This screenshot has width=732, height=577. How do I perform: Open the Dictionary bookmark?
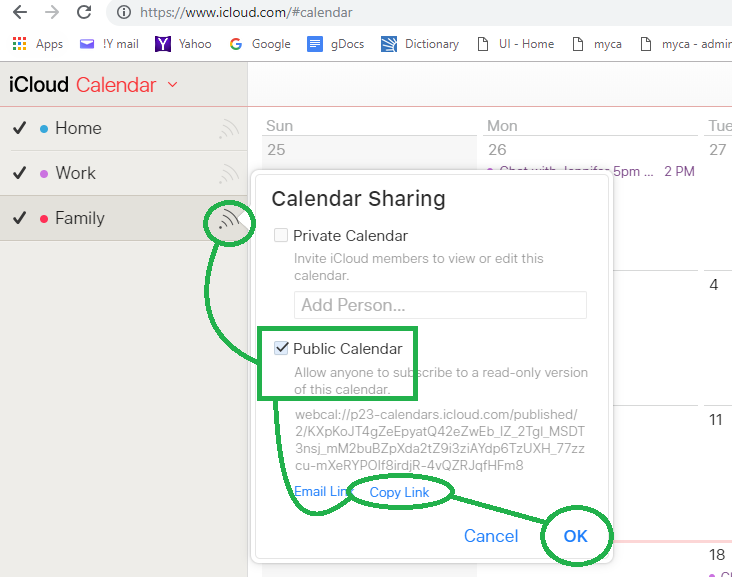click(x=420, y=44)
